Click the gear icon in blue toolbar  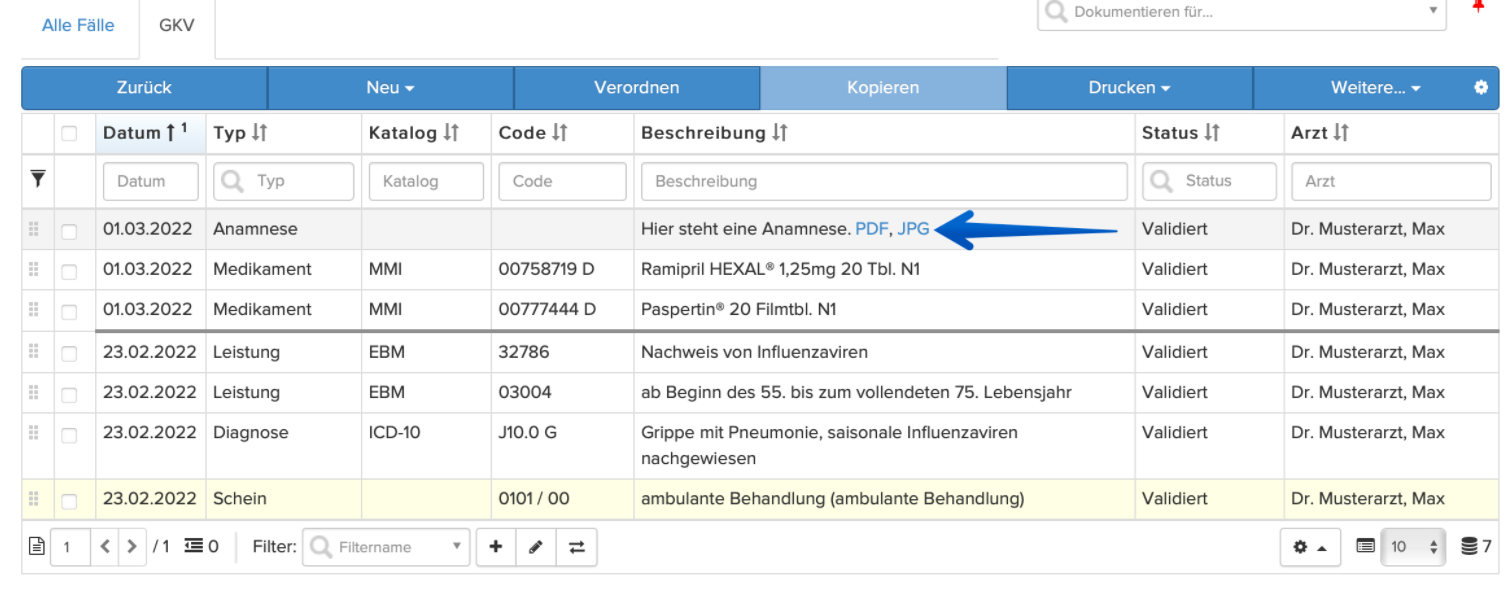click(x=1481, y=88)
